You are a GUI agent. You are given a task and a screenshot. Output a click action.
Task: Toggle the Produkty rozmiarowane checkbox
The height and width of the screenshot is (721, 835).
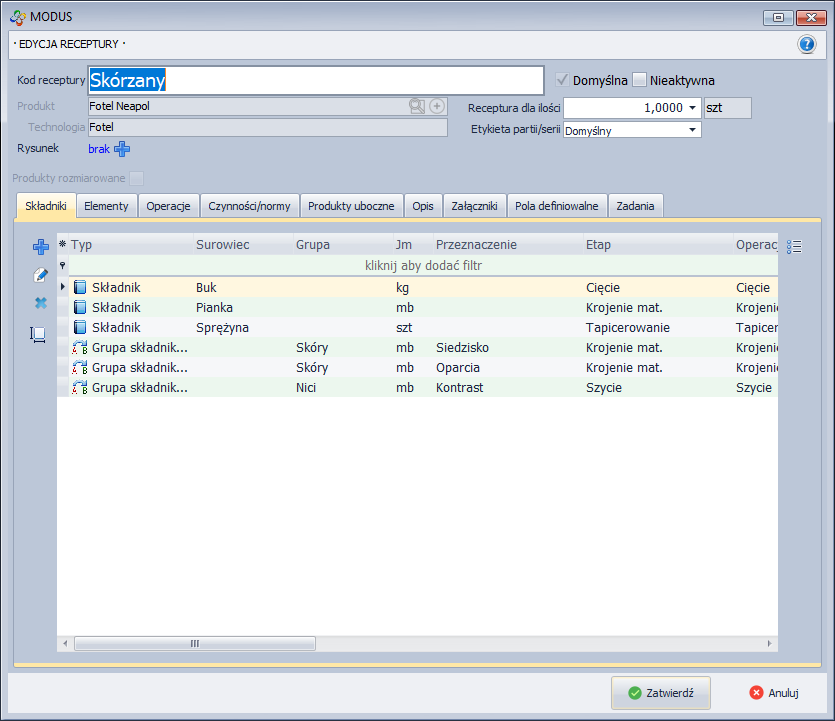pos(137,178)
